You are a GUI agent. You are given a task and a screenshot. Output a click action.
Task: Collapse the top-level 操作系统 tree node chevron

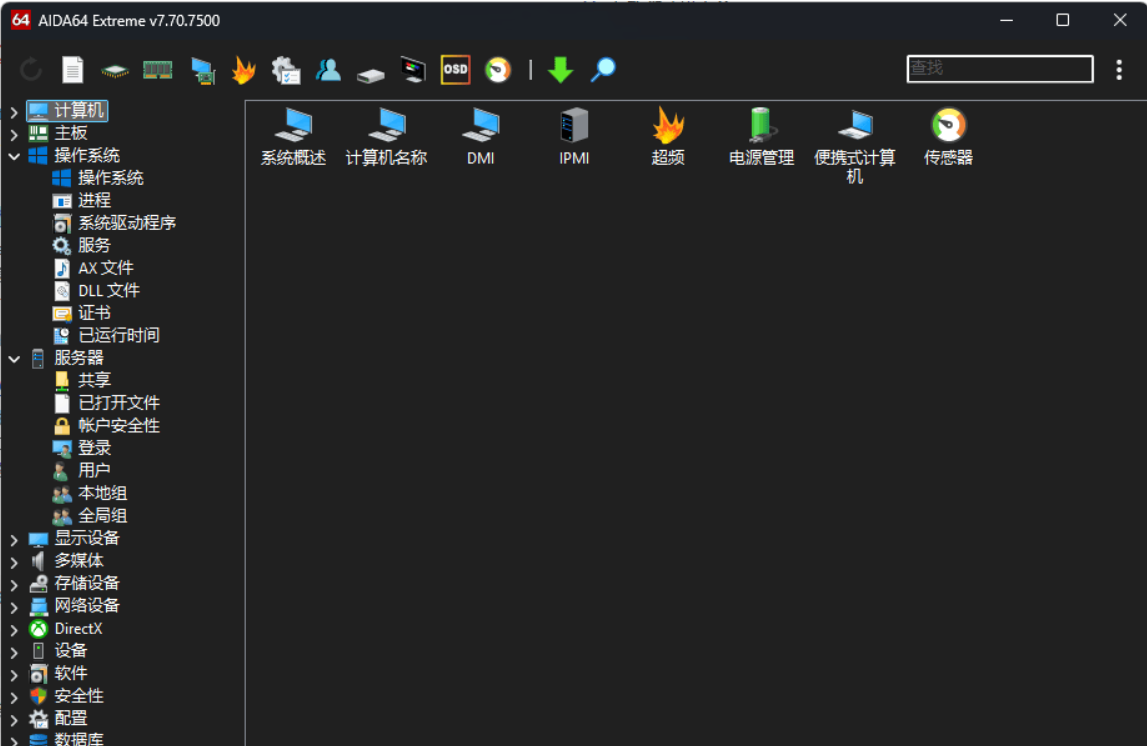[x=14, y=156]
